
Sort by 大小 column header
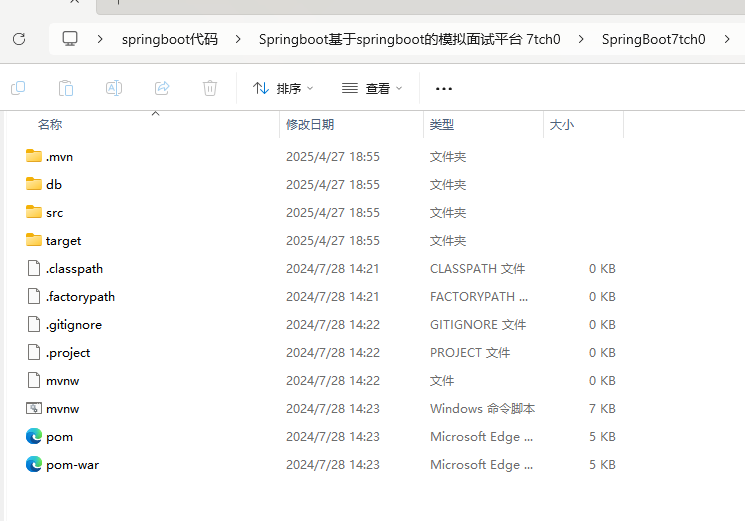pos(562,124)
